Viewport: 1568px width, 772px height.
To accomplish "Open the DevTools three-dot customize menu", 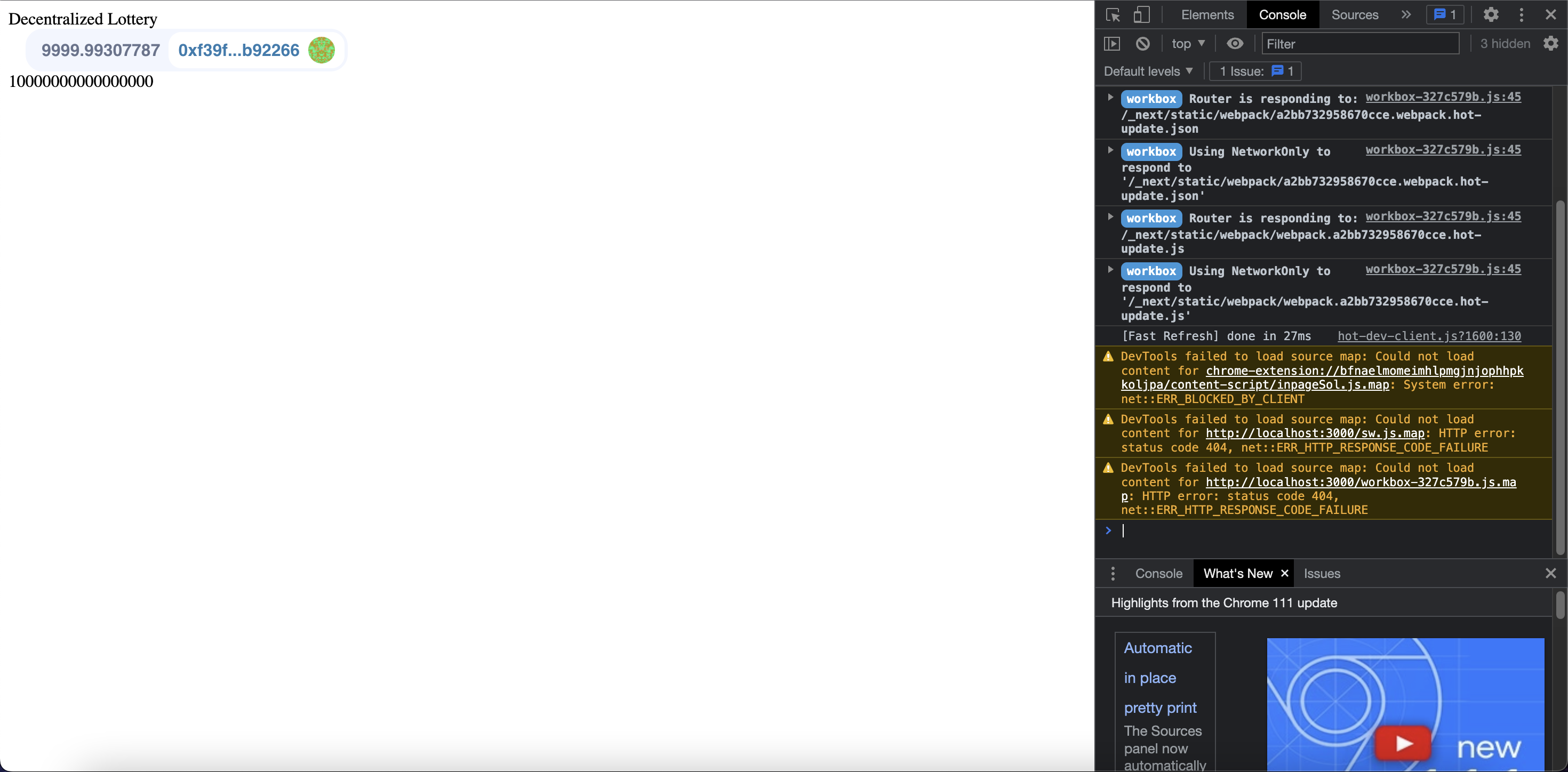I will (1521, 14).
